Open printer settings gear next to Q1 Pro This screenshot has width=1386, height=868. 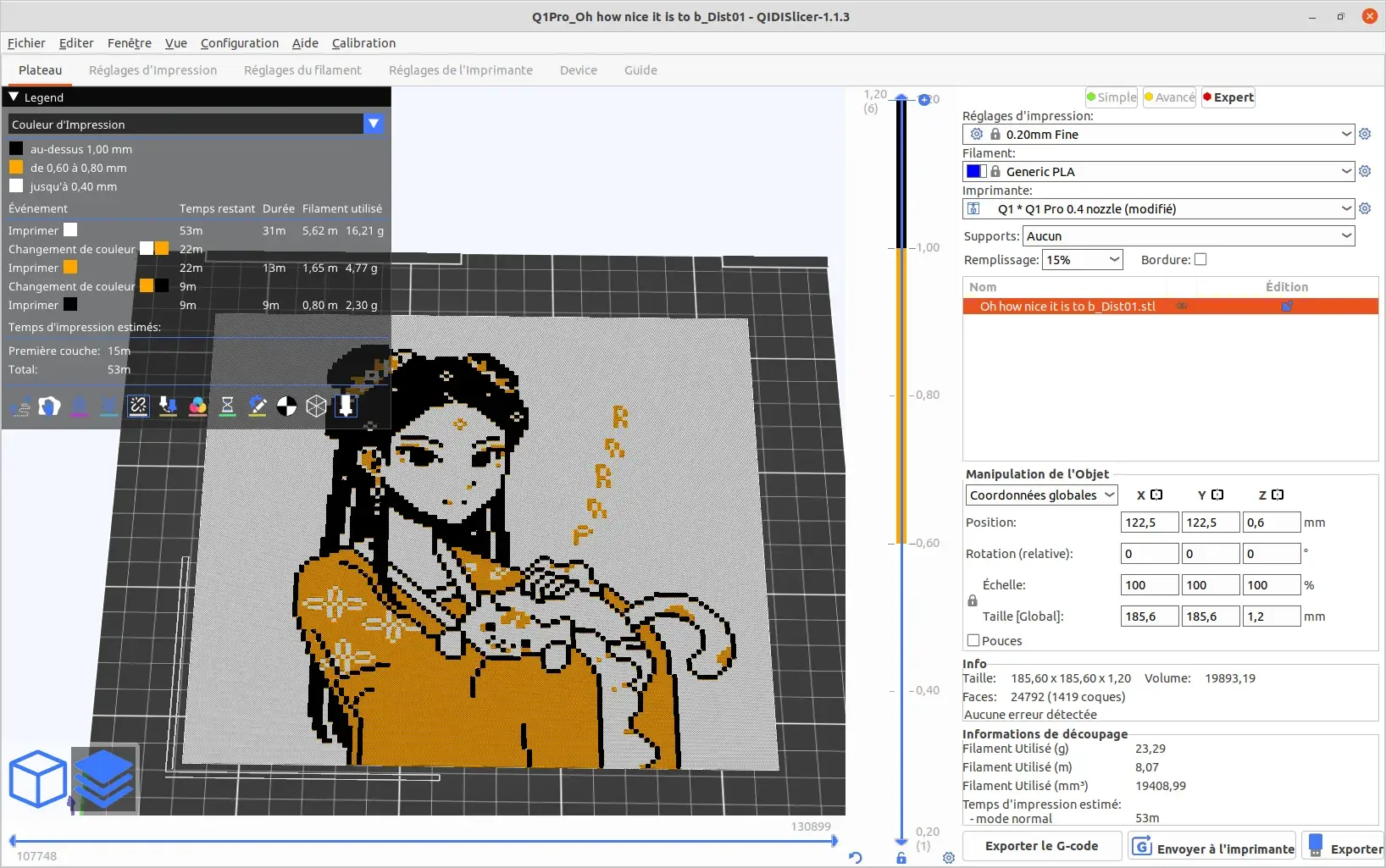pos(1365,208)
